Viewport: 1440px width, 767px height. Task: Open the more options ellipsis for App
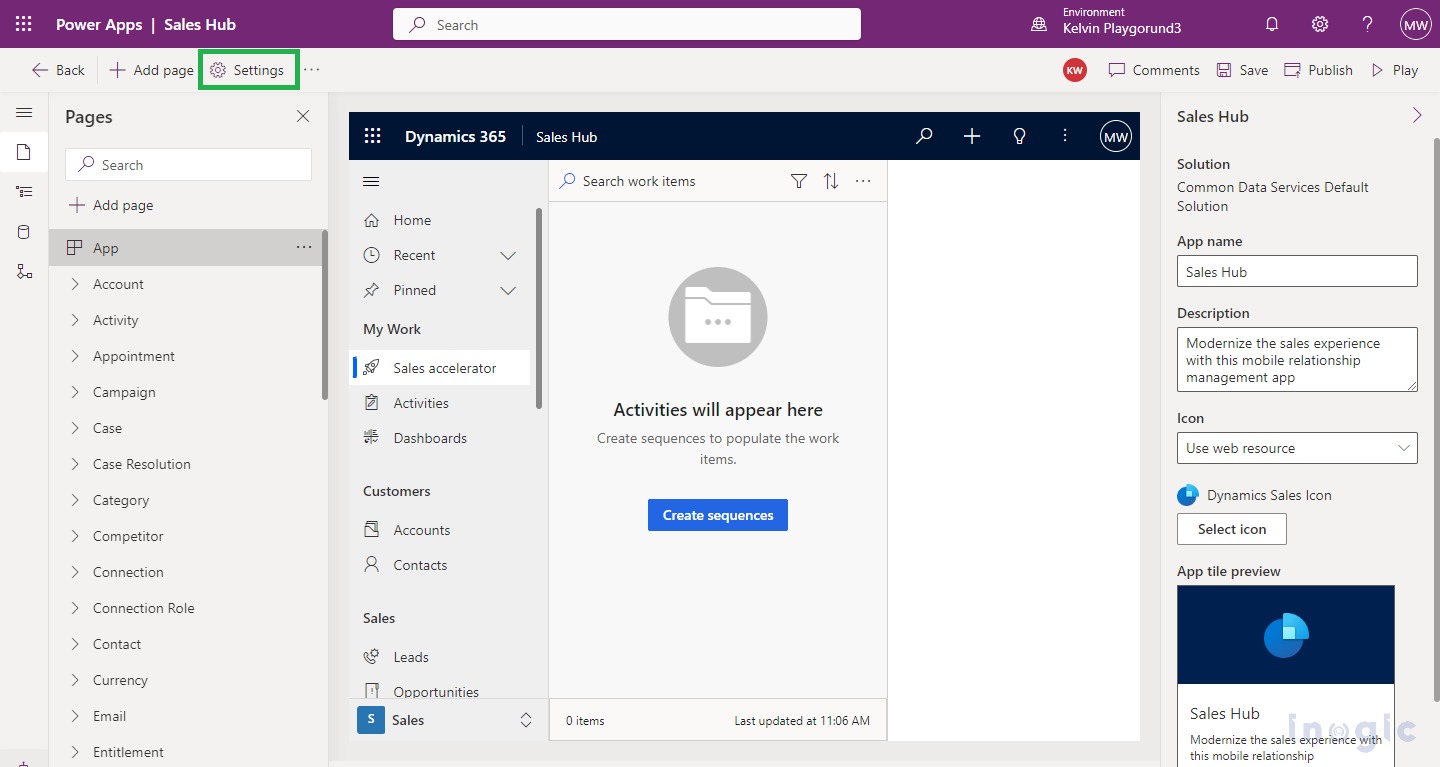pyautogui.click(x=304, y=248)
